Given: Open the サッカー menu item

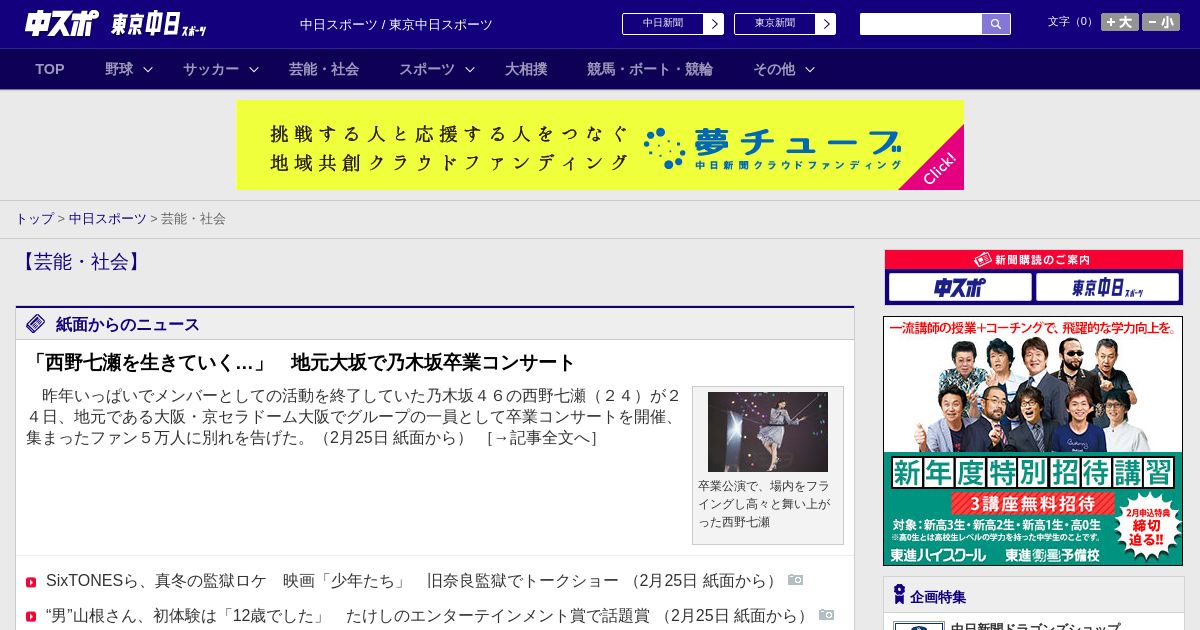Looking at the screenshot, I should pos(211,69).
